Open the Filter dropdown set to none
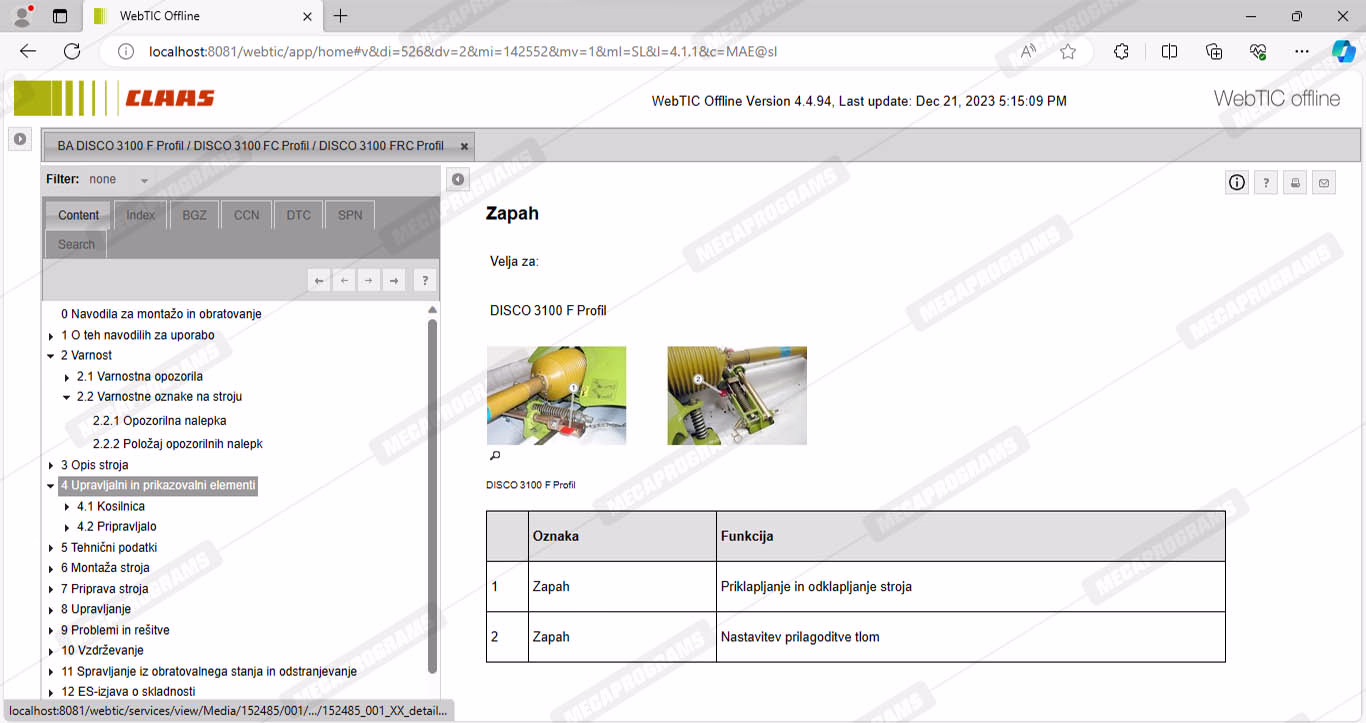 [144, 180]
